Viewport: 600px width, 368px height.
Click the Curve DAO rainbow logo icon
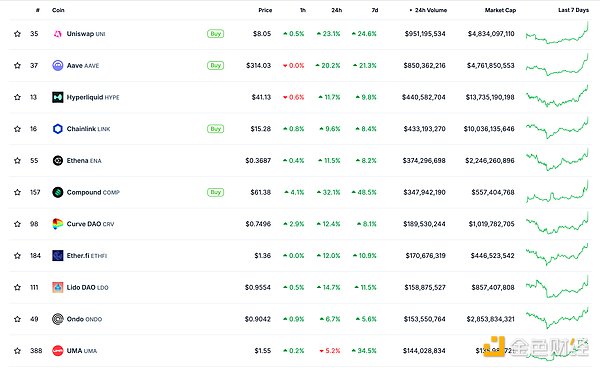(57, 224)
